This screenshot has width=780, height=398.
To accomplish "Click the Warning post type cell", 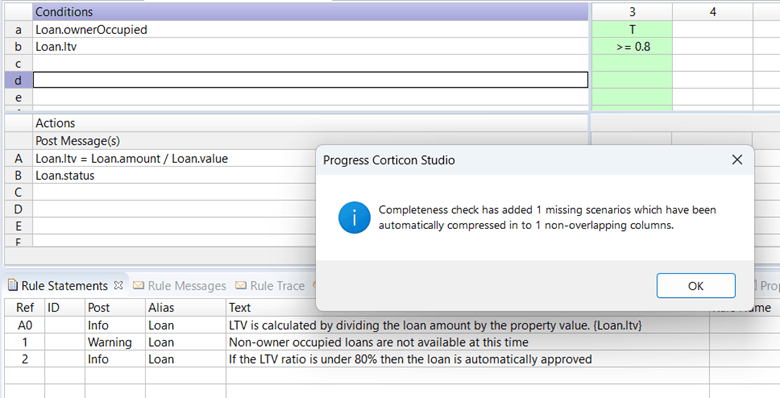I will click(115, 342).
